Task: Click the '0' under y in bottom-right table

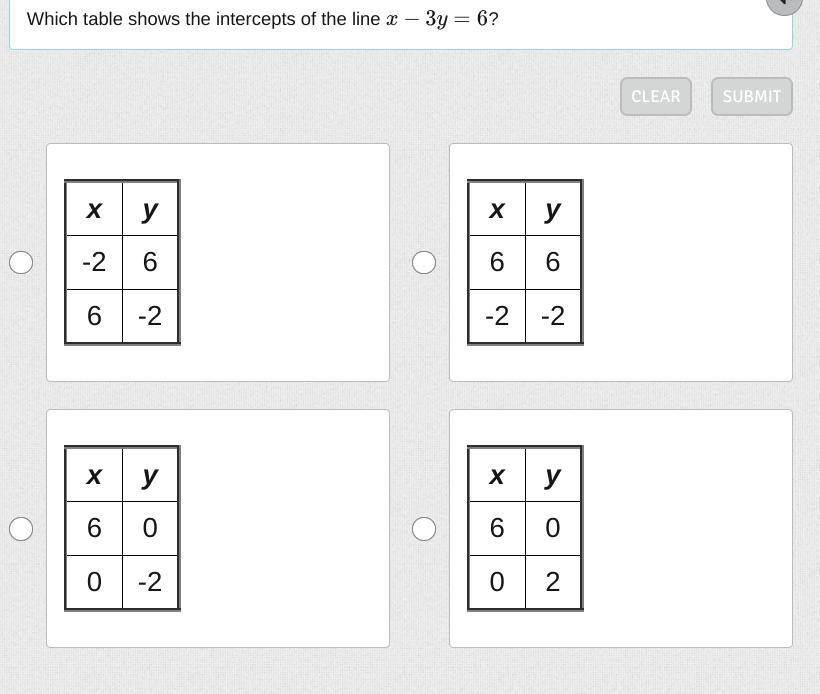Action: point(553,528)
